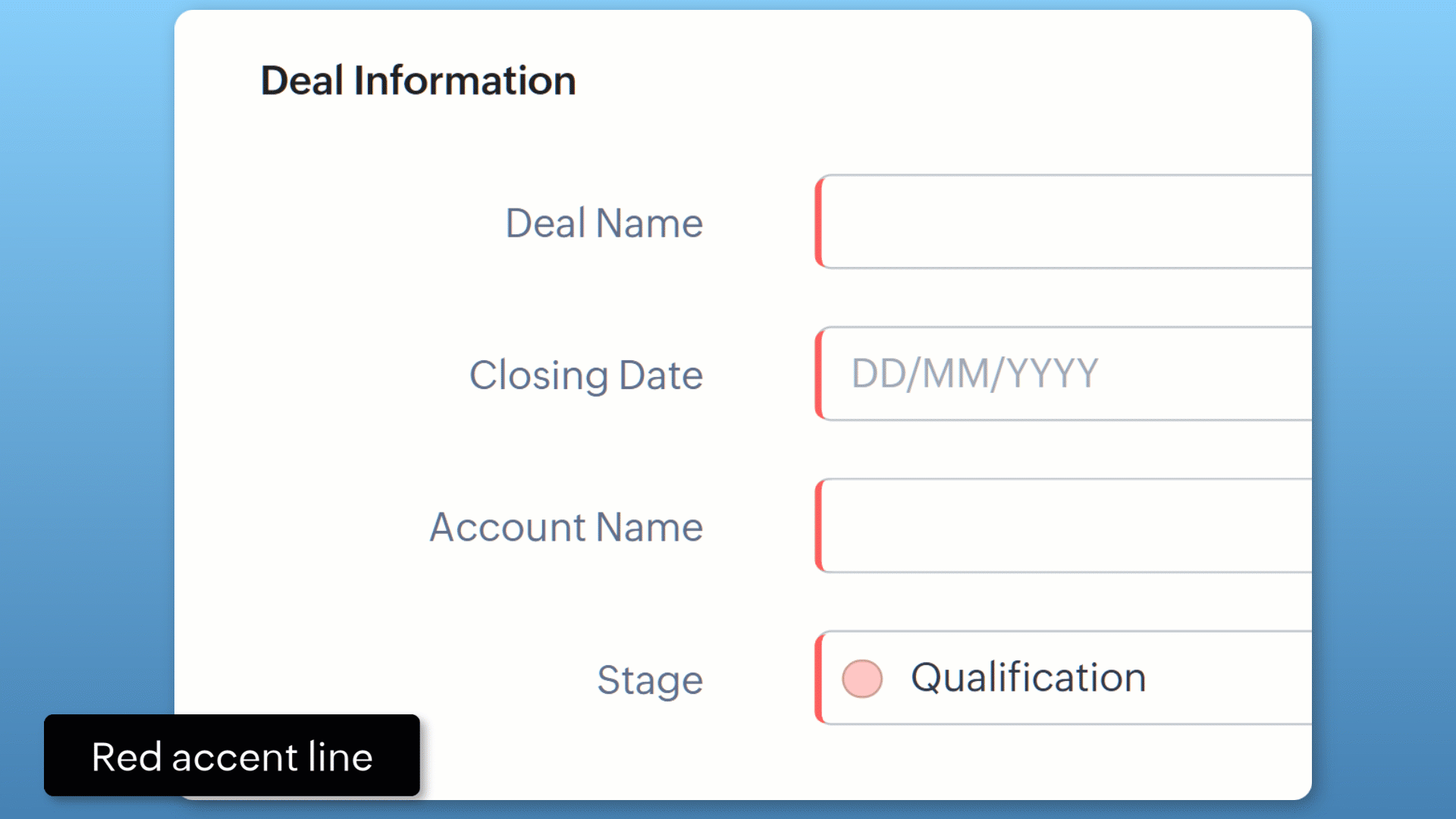The width and height of the screenshot is (1456, 819).
Task: Click into the Deal Name input field
Action: (x=1062, y=222)
